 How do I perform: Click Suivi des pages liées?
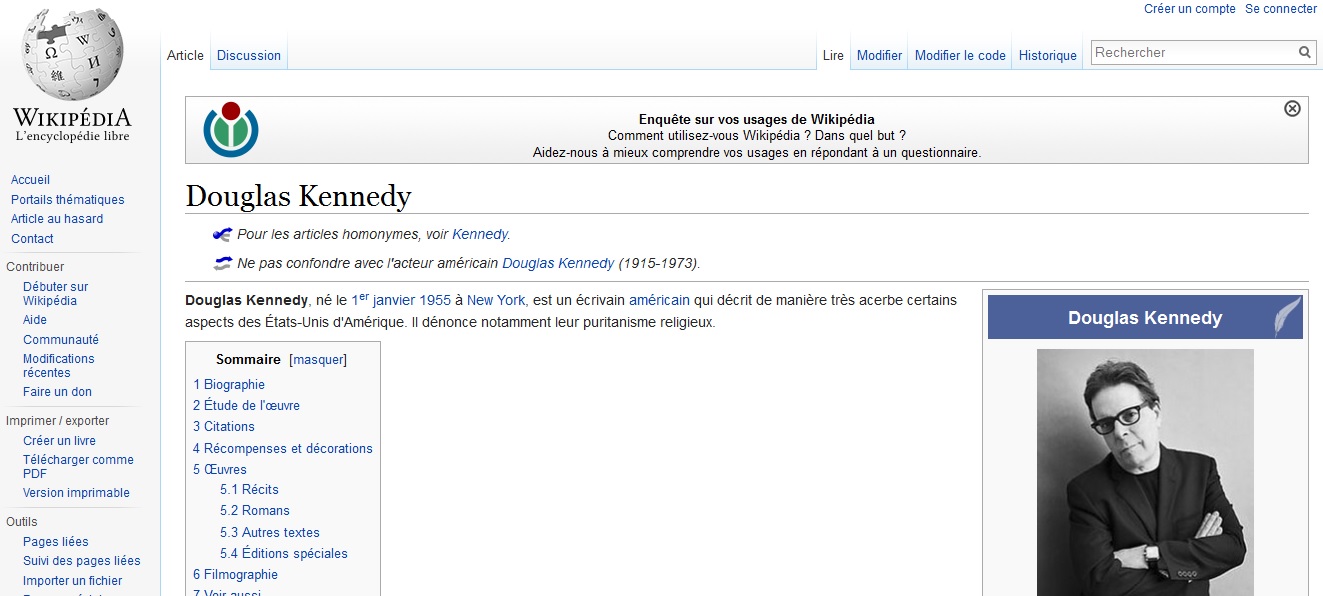pyautogui.click(x=82, y=561)
